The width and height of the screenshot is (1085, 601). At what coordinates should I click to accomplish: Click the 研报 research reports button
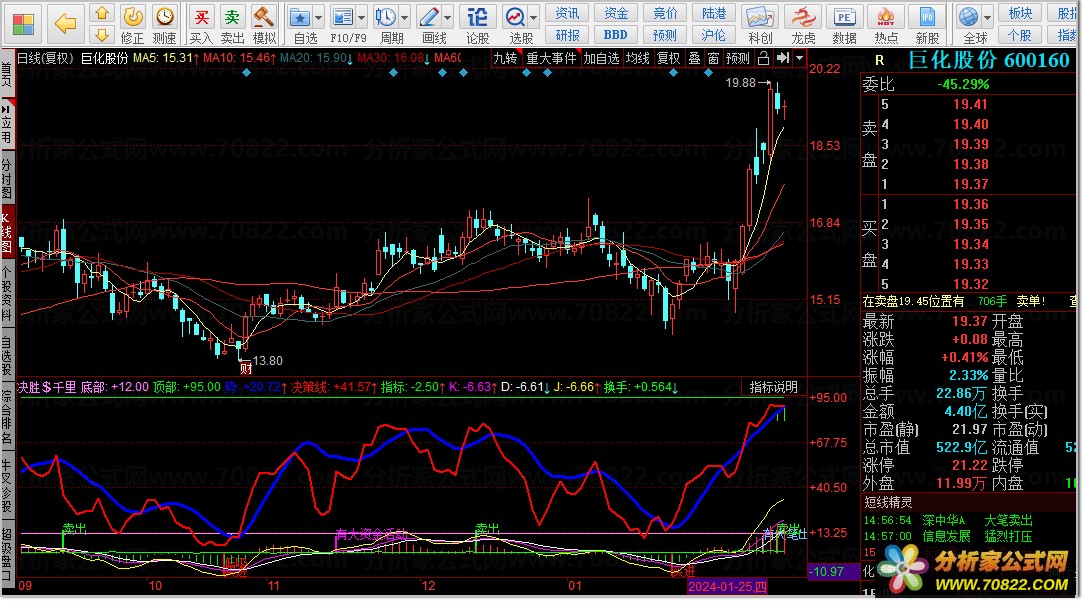tap(567, 35)
